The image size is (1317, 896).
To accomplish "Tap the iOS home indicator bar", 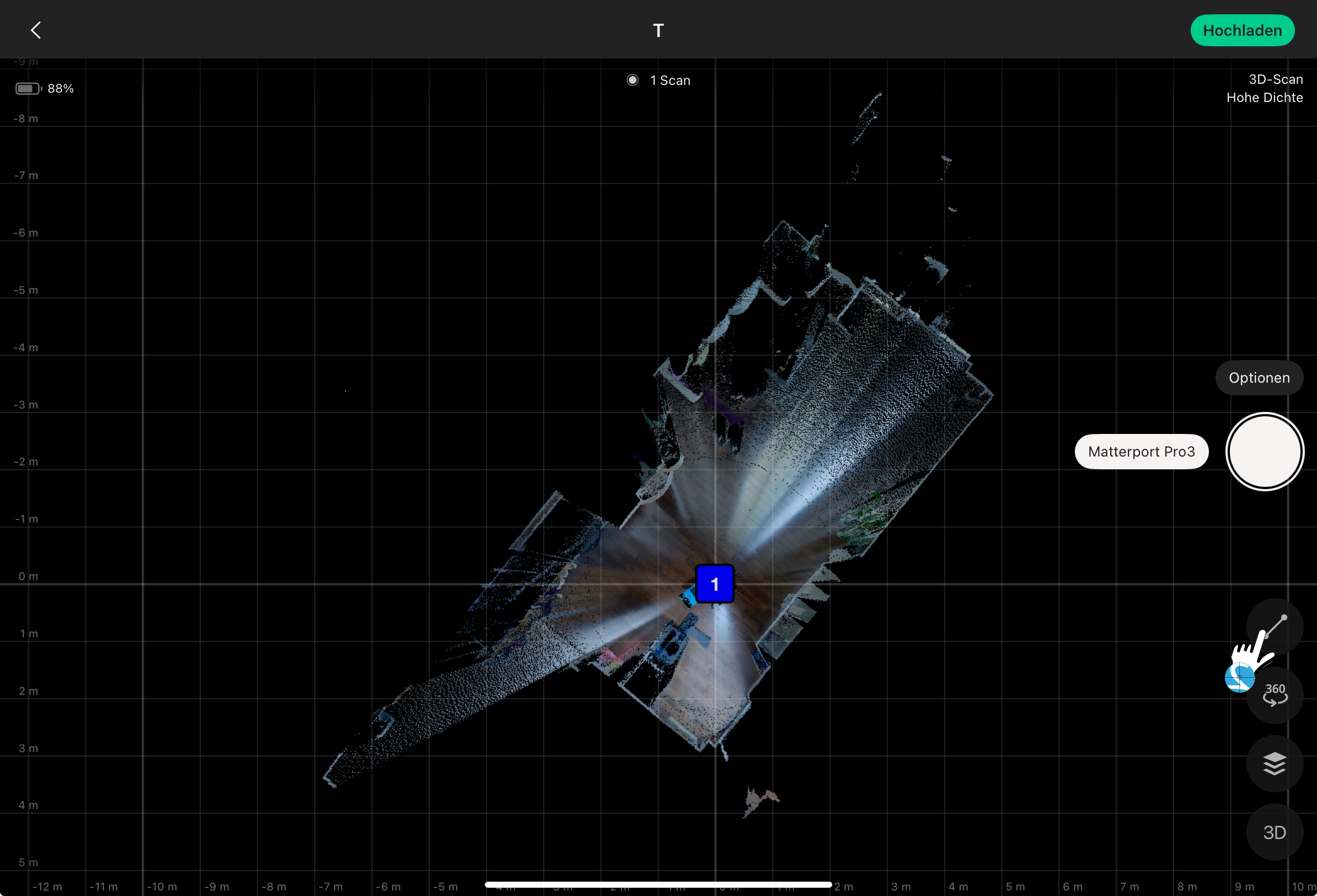I will pyautogui.click(x=658, y=884).
